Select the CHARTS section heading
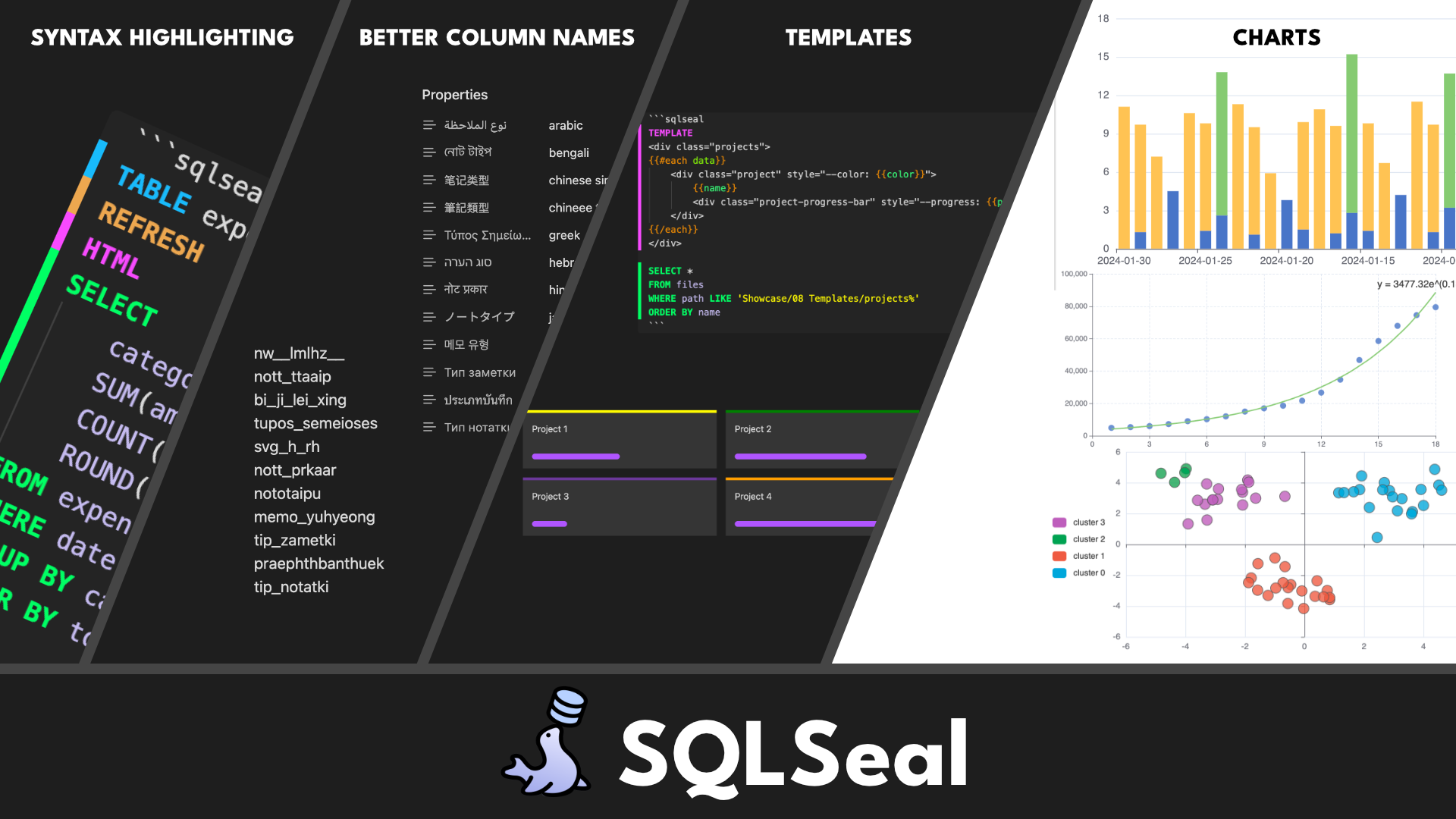This screenshot has height=819, width=1456. coord(1276,37)
